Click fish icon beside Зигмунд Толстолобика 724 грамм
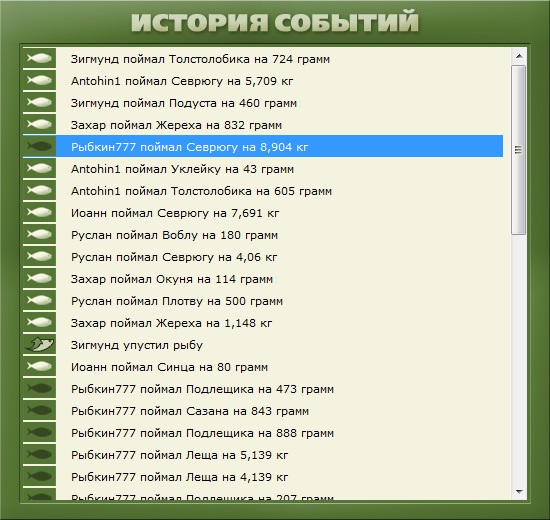550x520 pixels. tap(39, 58)
